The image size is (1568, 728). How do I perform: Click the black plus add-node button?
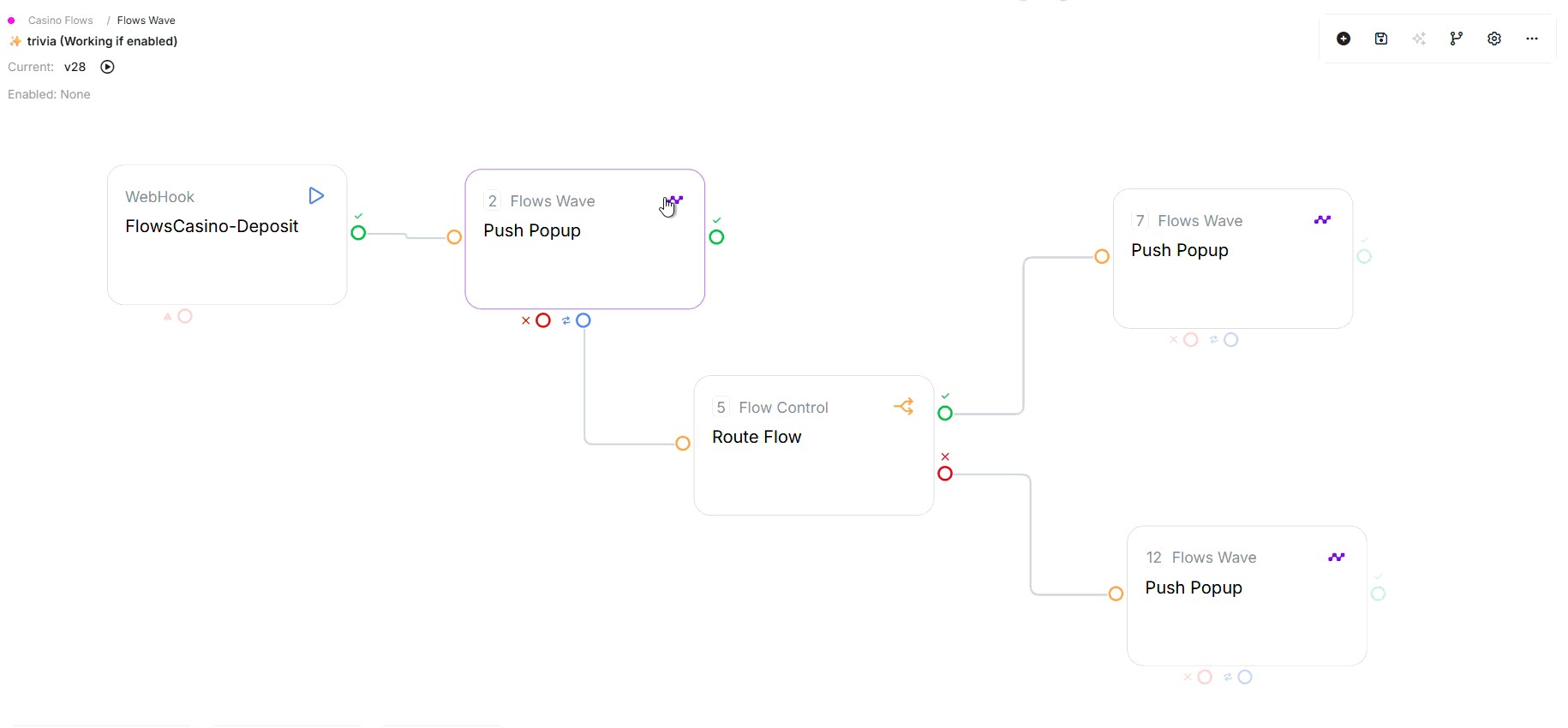point(1344,39)
